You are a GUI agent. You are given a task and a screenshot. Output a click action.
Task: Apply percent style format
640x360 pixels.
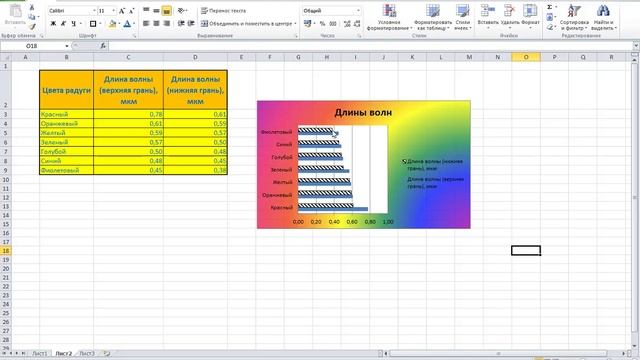[x=322, y=24]
